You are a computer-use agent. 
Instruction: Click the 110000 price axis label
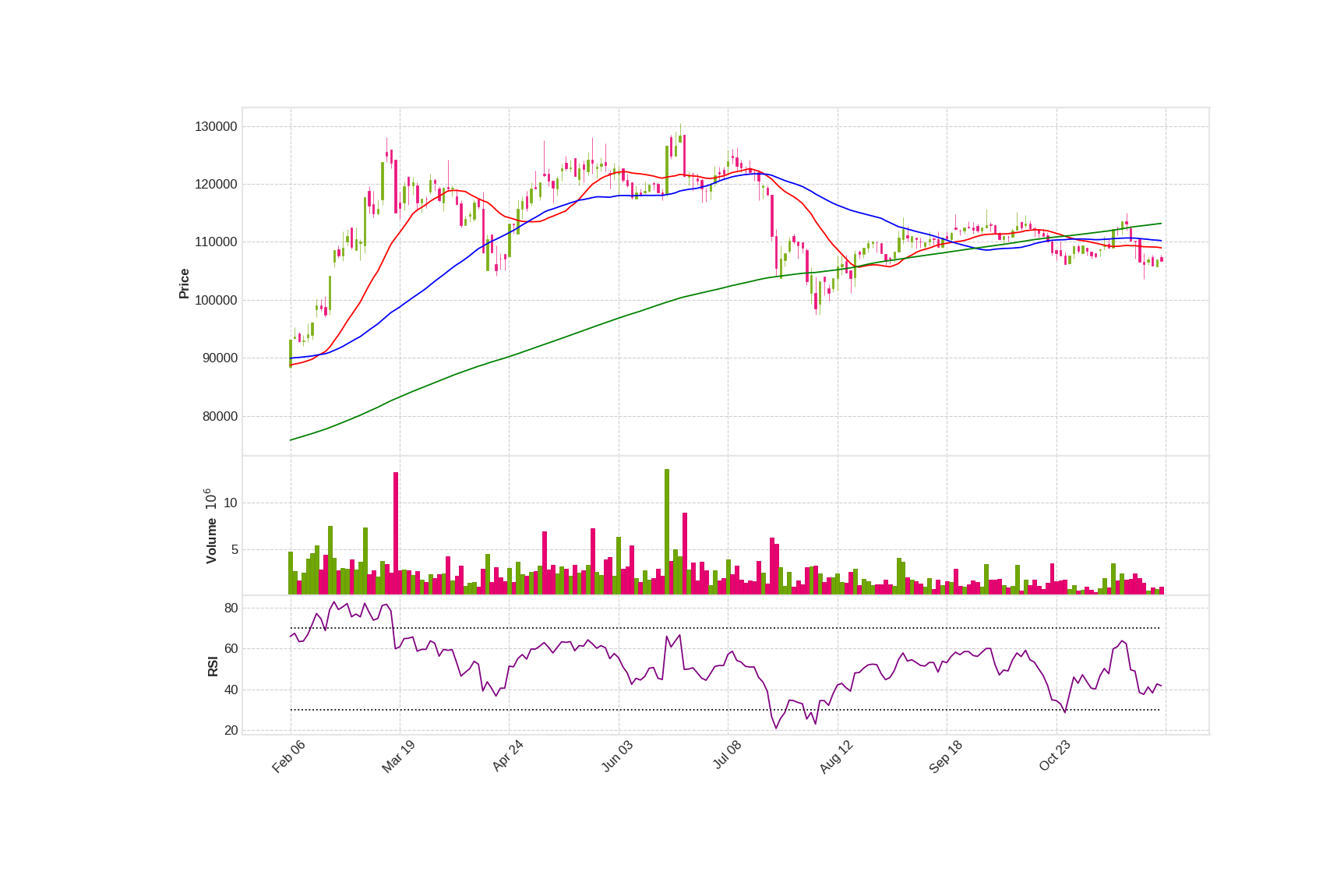click(x=216, y=242)
